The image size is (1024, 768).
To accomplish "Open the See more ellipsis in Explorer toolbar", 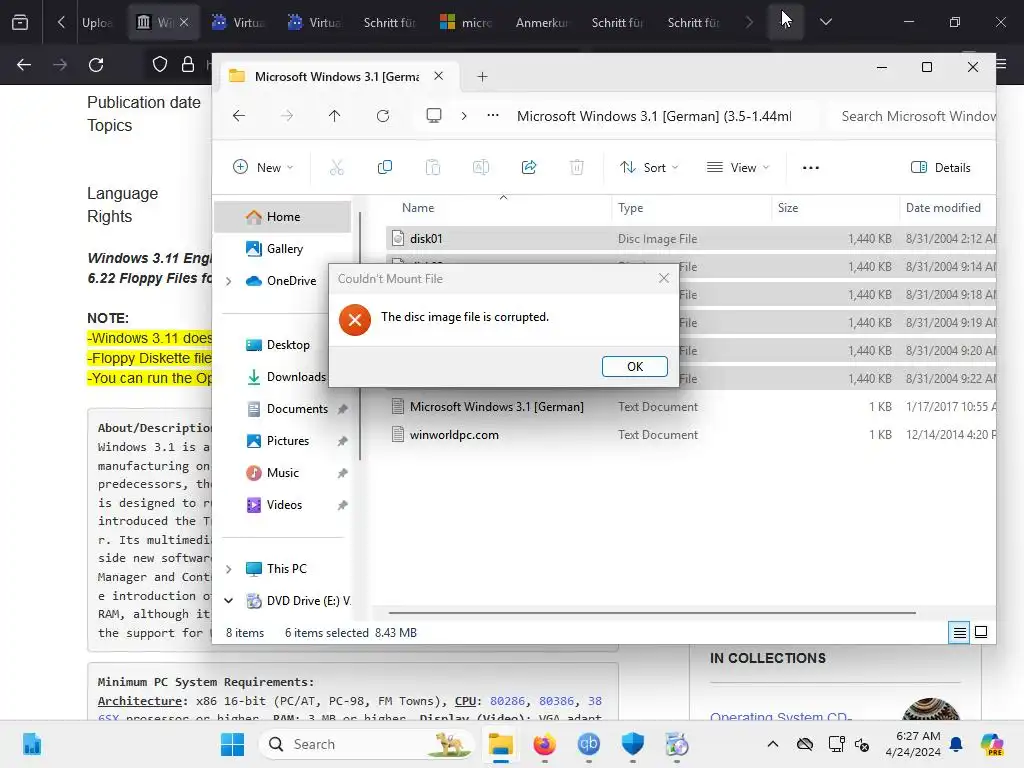I will [x=810, y=167].
